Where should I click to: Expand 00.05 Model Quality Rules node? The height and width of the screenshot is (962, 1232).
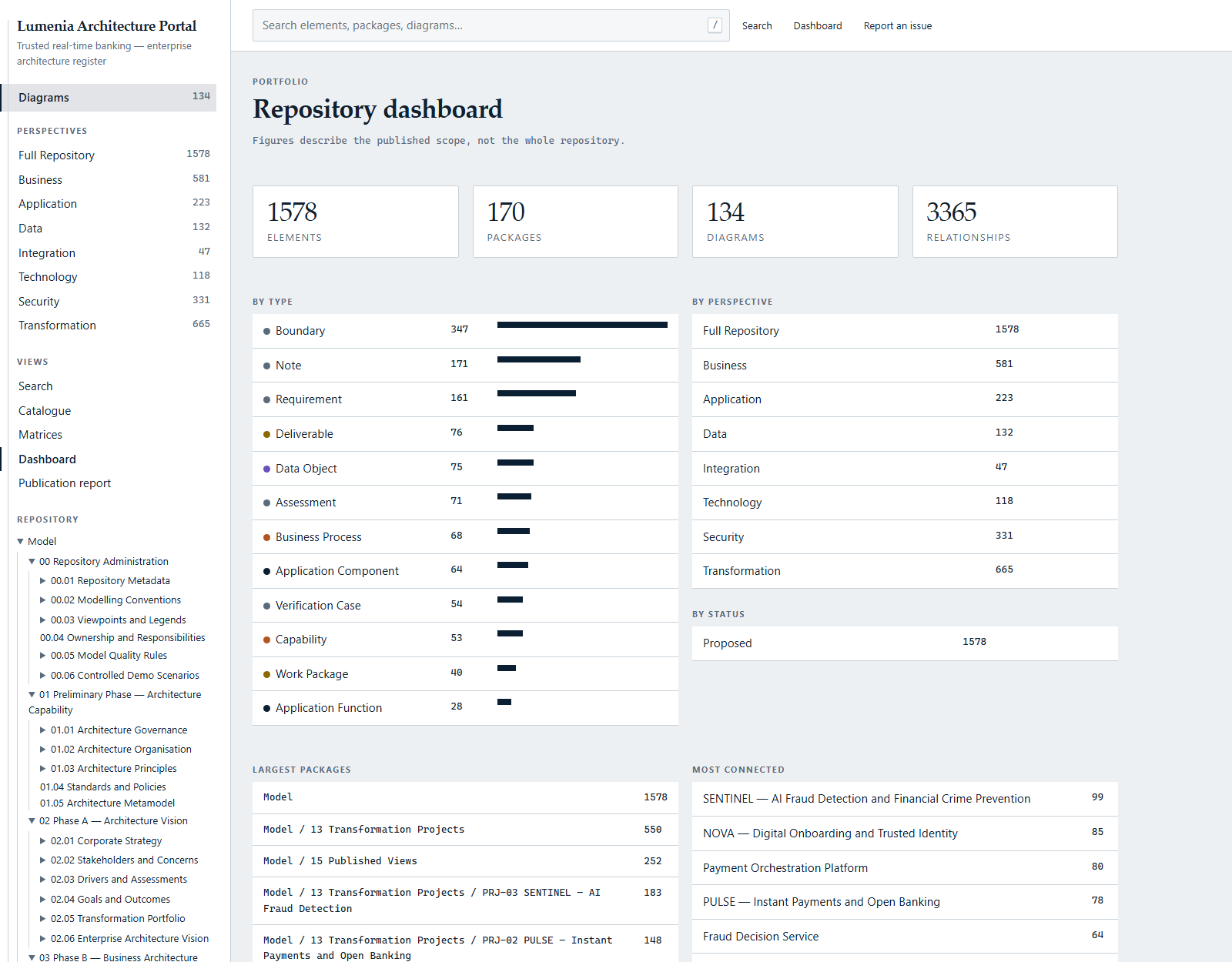[x=43, y=656]
